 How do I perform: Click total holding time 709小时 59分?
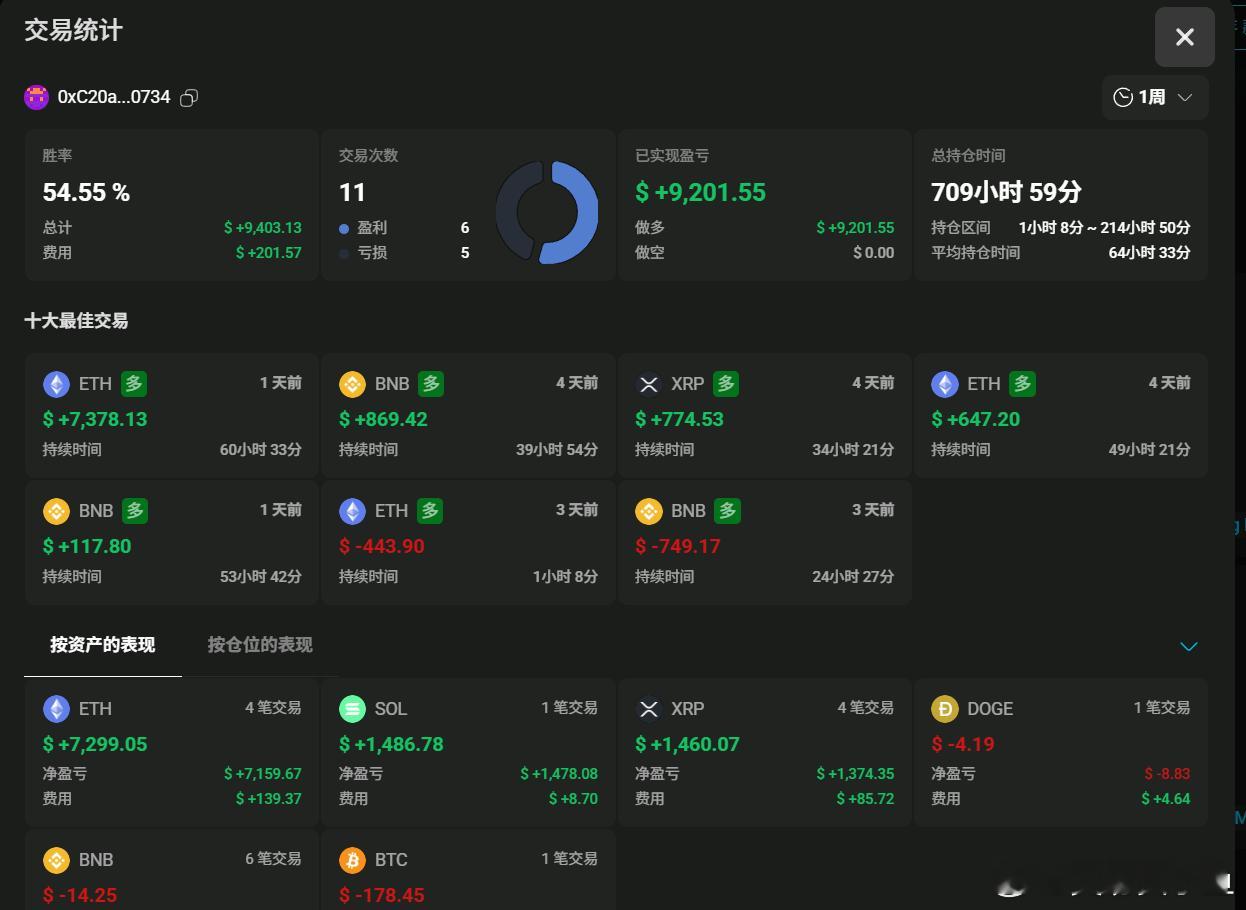click(1006, 192)
